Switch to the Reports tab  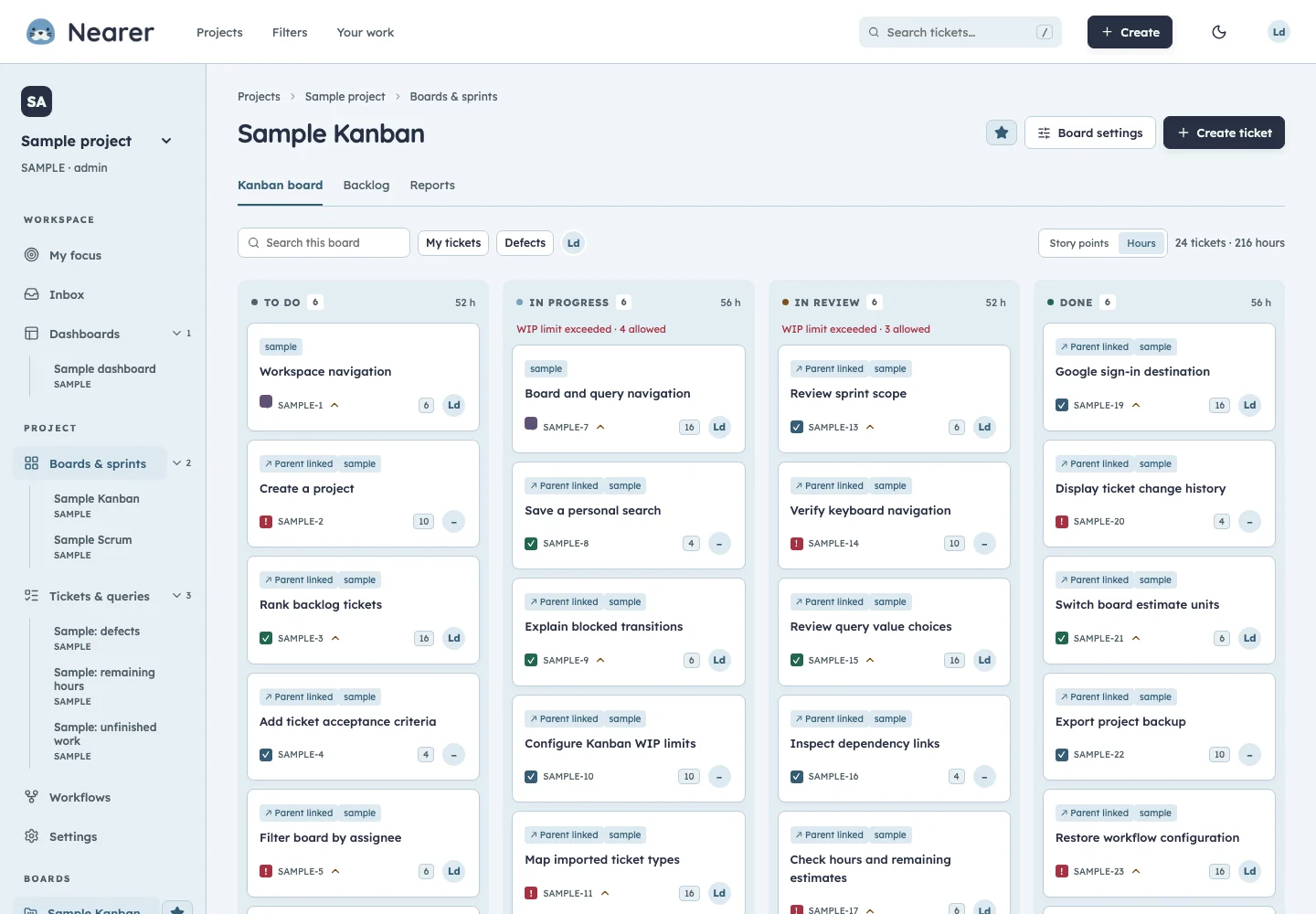pyautogui.click(x=432, y=186)
